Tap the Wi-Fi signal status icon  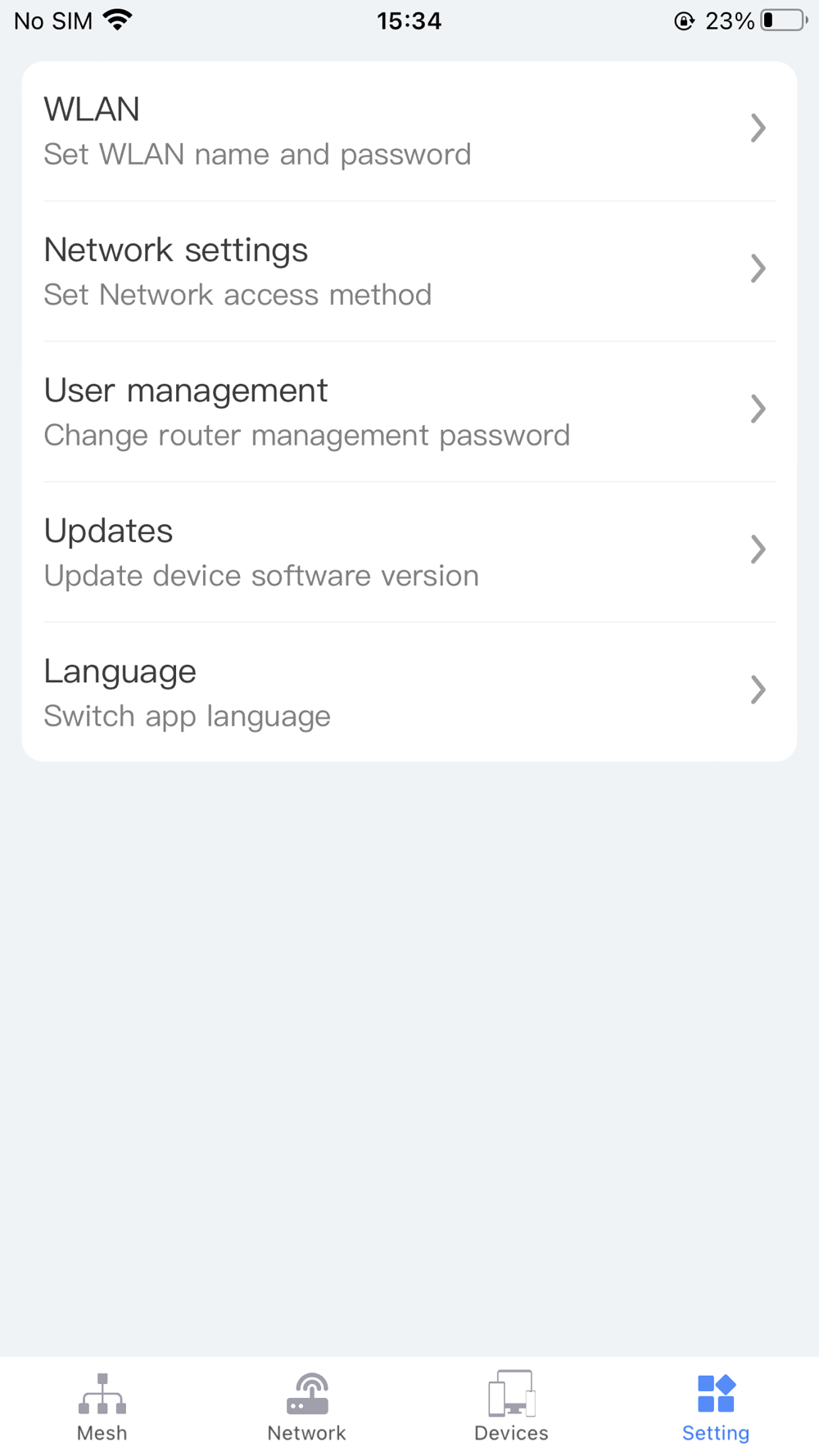coord(118,20)
